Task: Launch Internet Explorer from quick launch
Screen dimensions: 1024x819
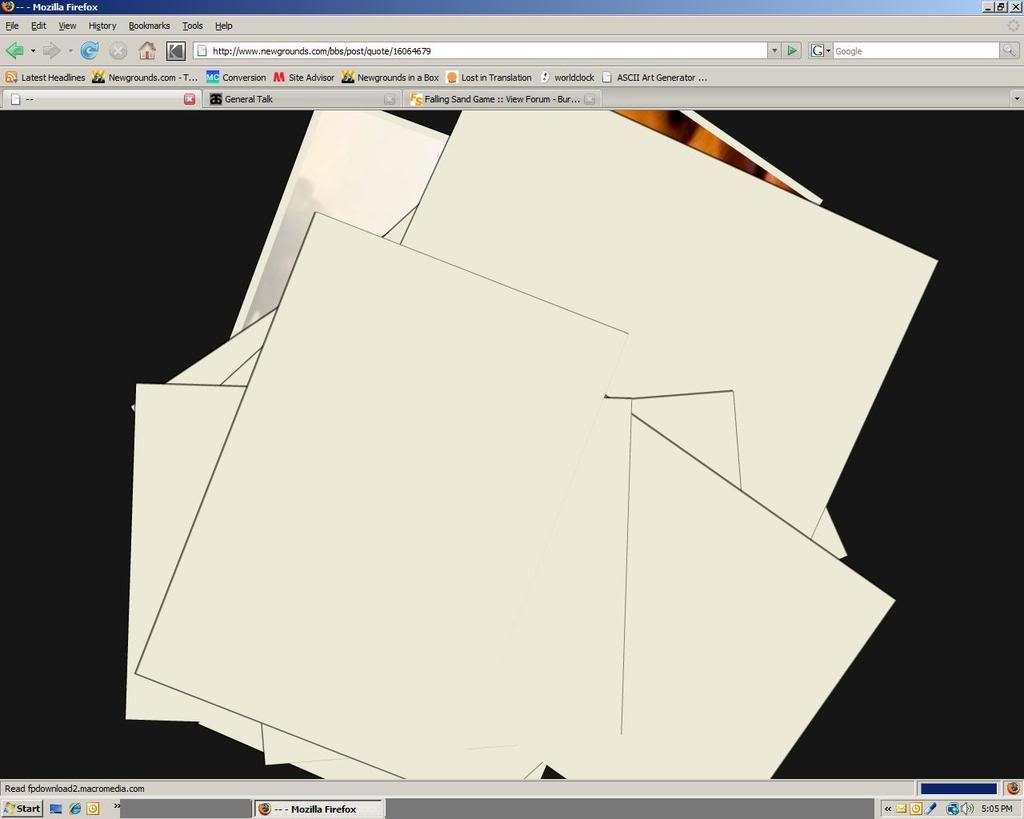Action: tap(75, 808)
